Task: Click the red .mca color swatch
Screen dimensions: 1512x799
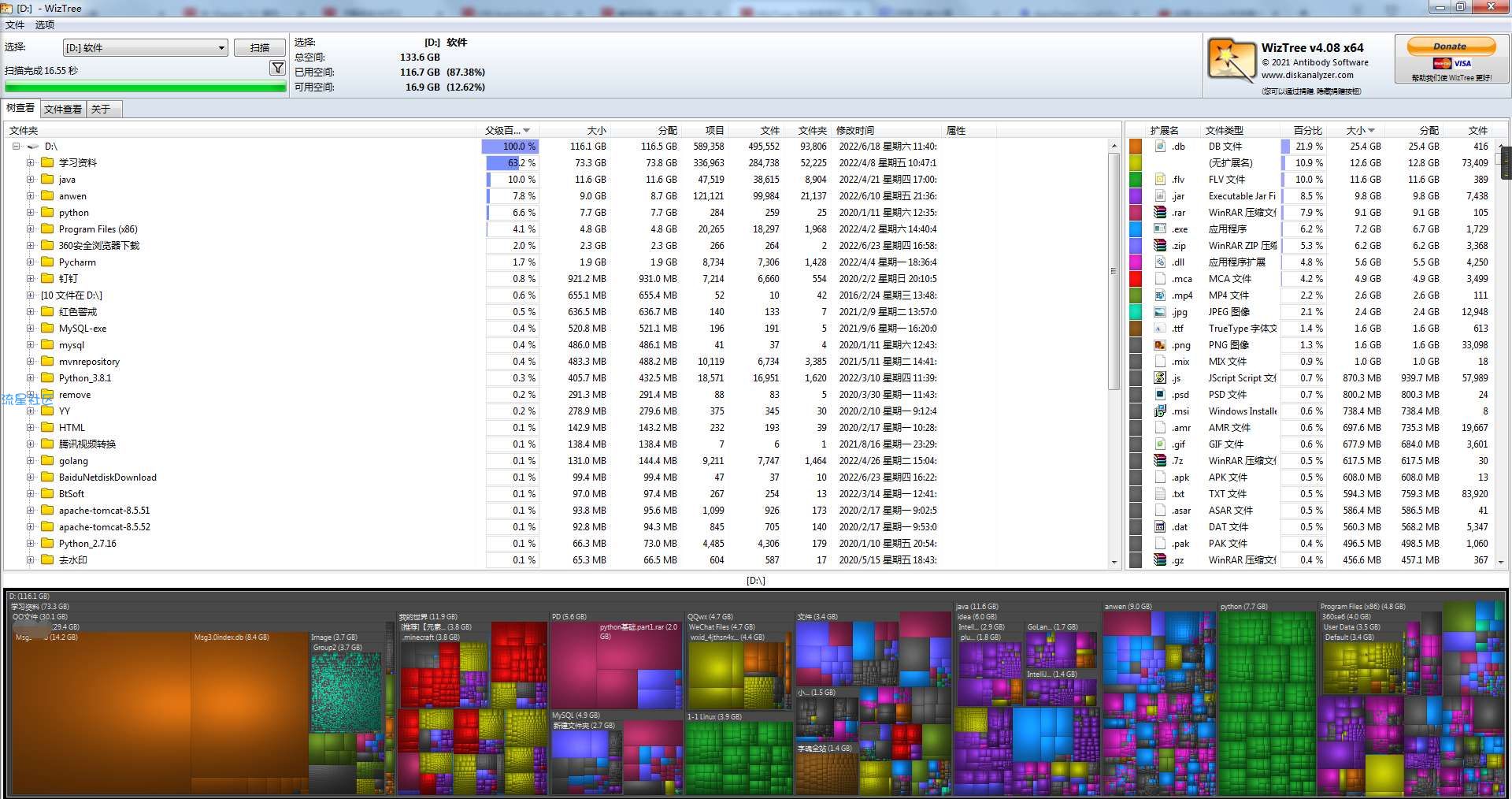Action: [x=1136, y=278]
